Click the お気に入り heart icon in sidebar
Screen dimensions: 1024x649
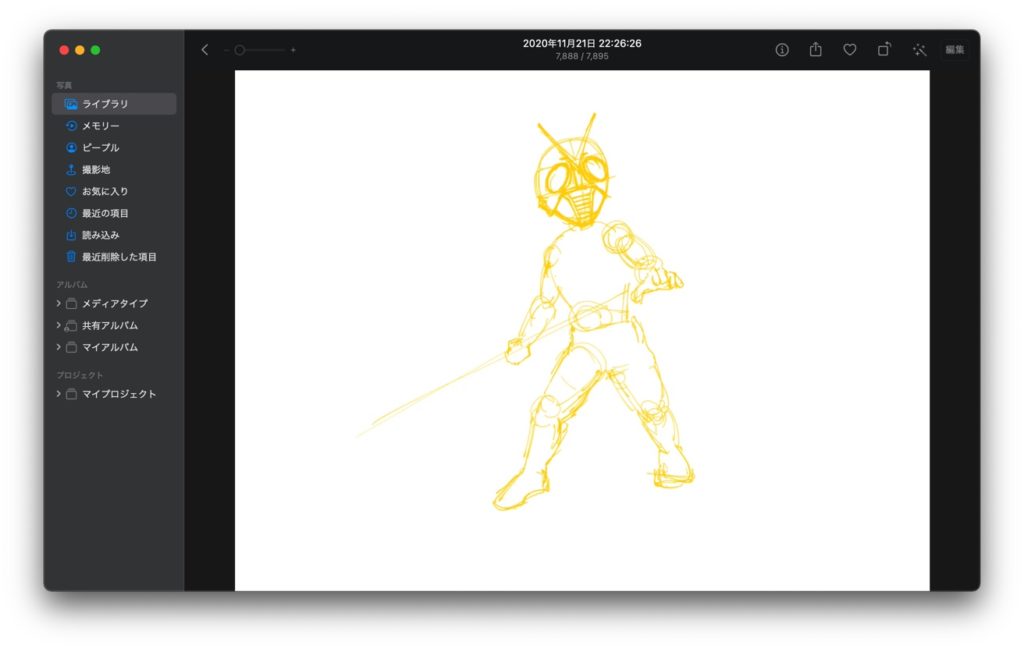(71, 191)
